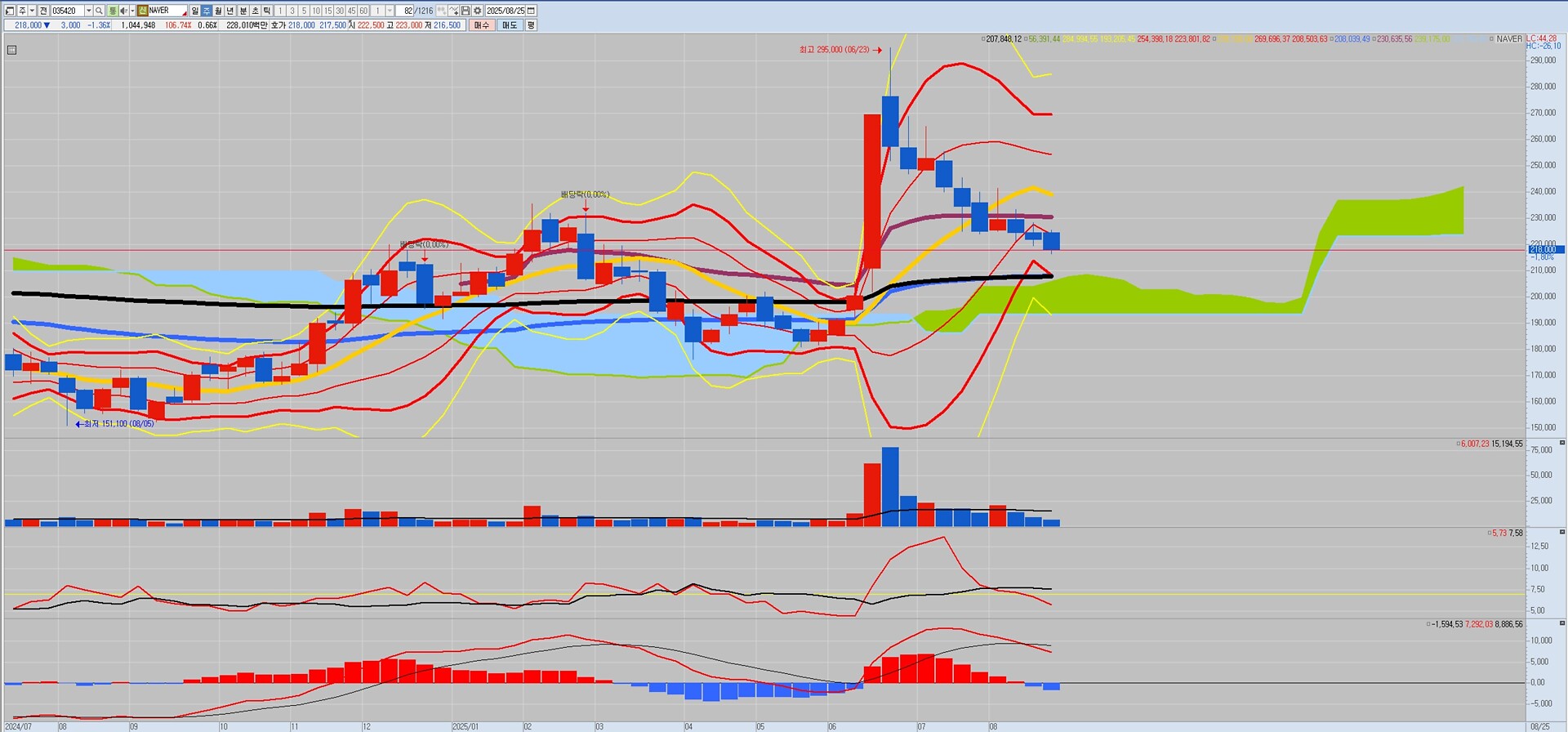Click the speaker sound alert icon
Image resolution: width=1568 pixels, height=732 pixels.
[123, 11]
